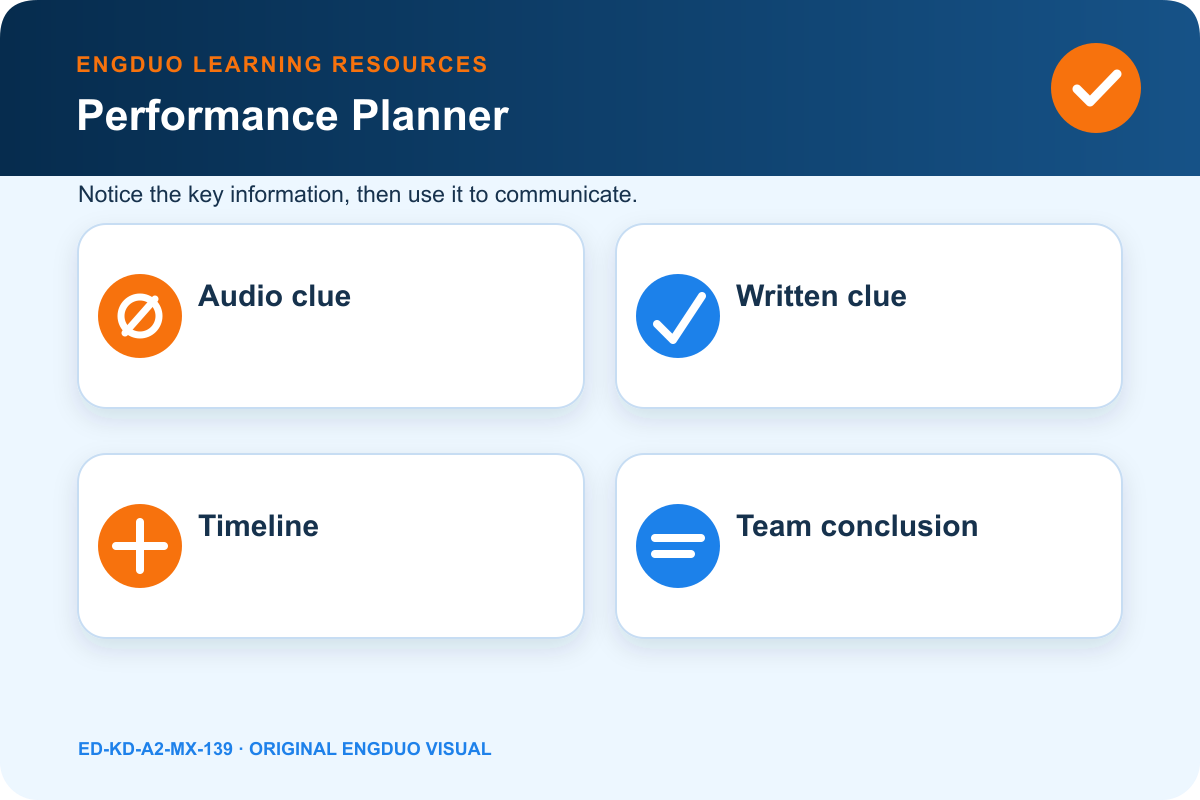Viewport: 1200px width, 800px height.
Task: Click the Performance Planner heading
Action: click(293, 116)
